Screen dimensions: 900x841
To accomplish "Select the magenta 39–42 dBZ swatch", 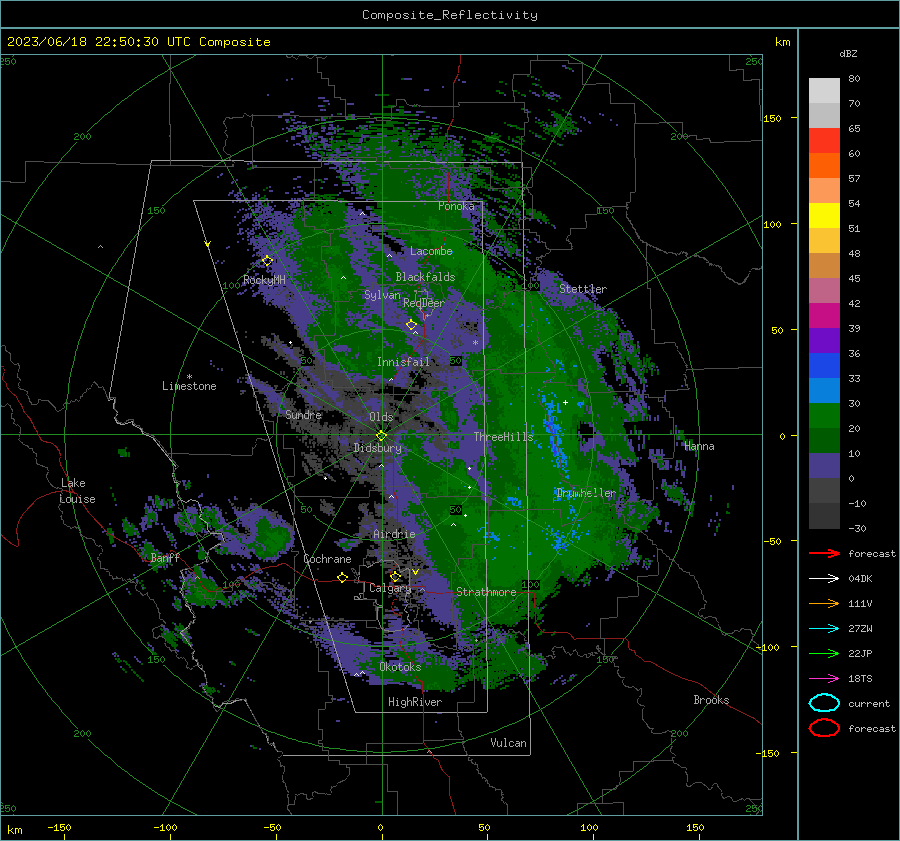I will click(x=824, y=316).
